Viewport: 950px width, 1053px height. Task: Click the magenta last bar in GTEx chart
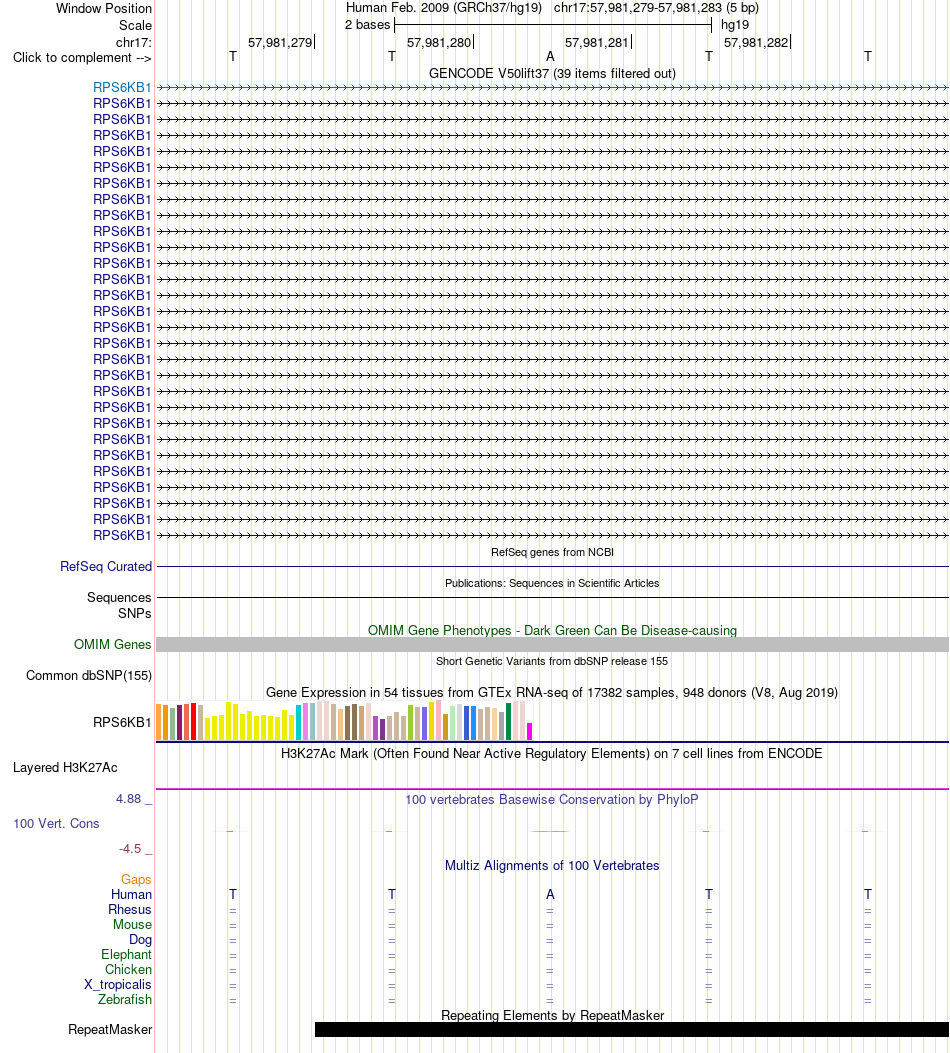[529, 731]
